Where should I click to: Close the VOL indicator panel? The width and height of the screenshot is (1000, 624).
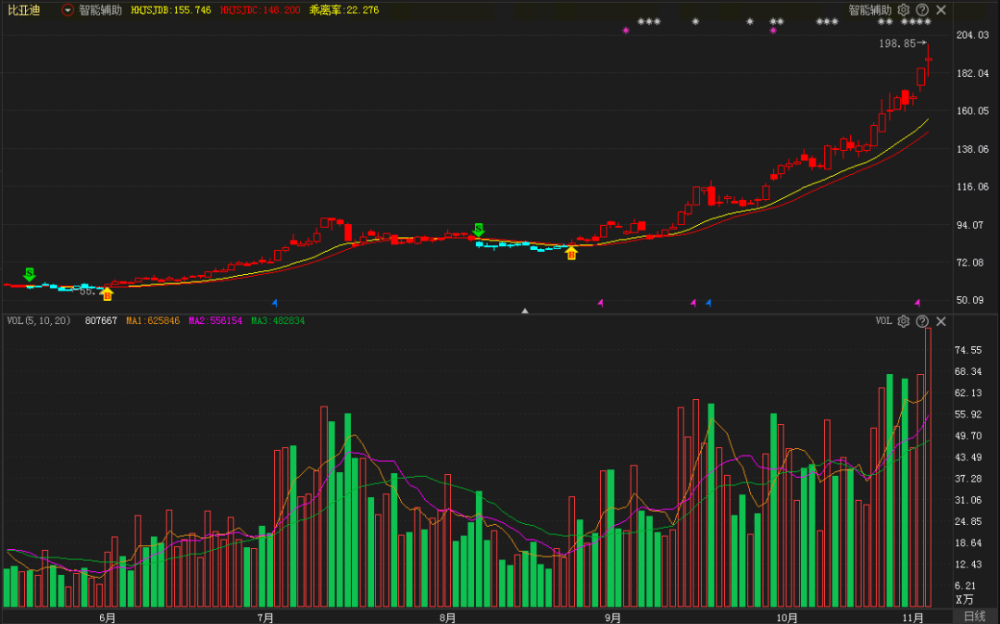click(x=941, y=321)
